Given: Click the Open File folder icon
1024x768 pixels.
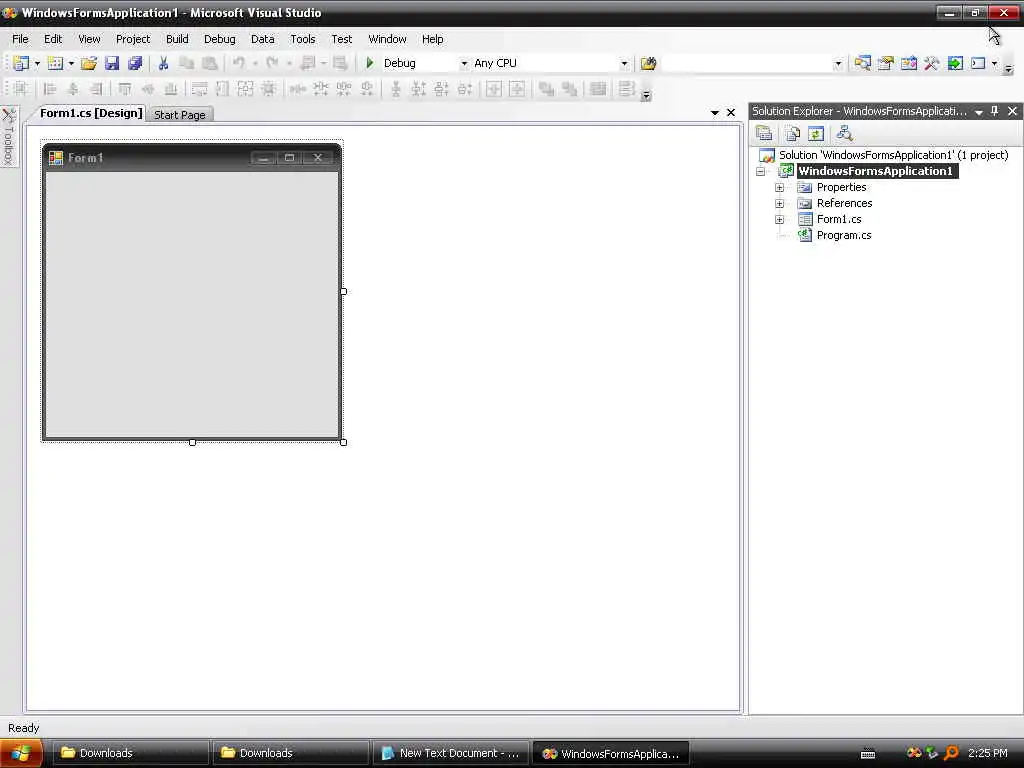Looking at the screenshot, I should click(89, 63).
